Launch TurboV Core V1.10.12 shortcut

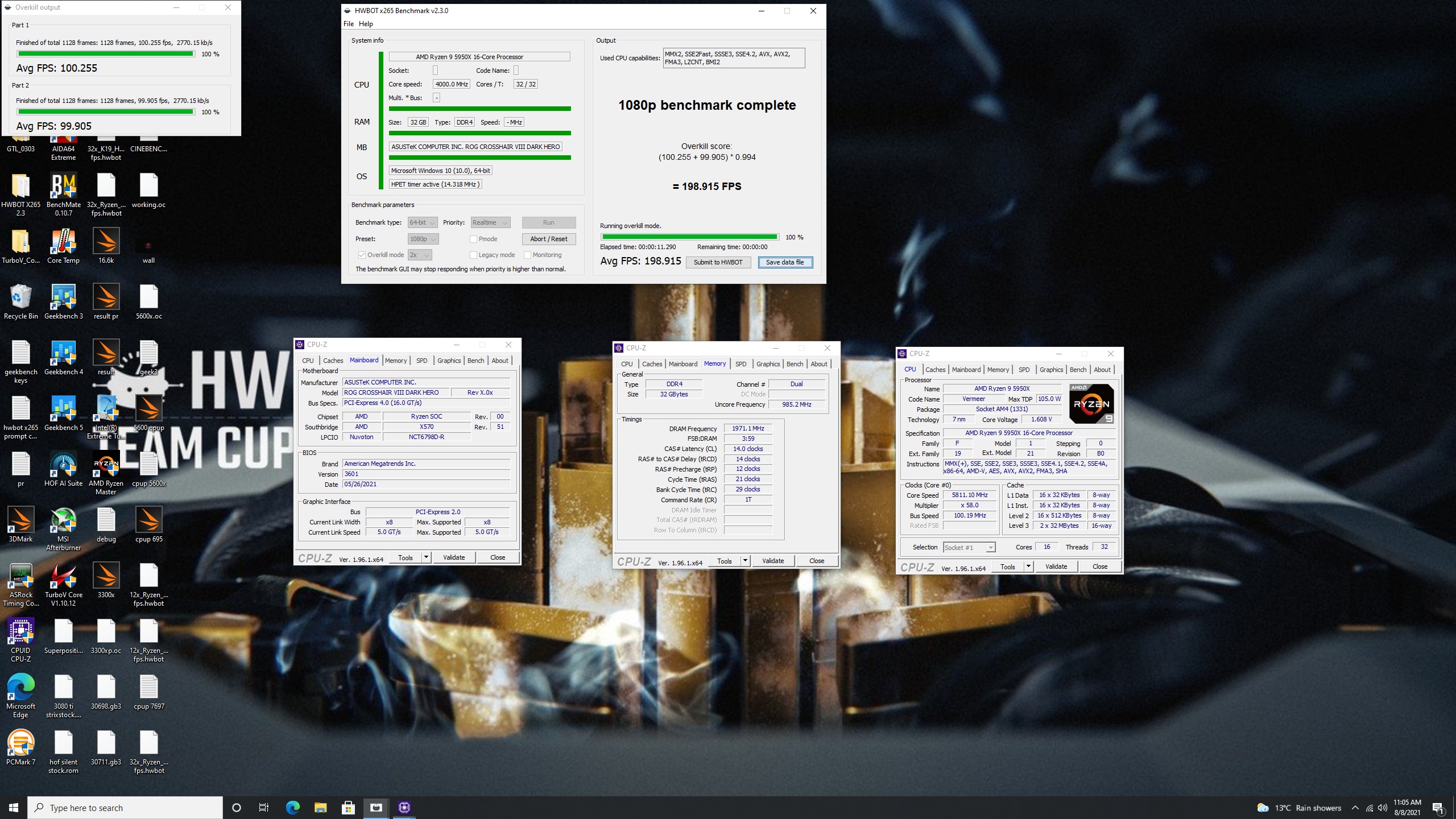tap(63, 584)
